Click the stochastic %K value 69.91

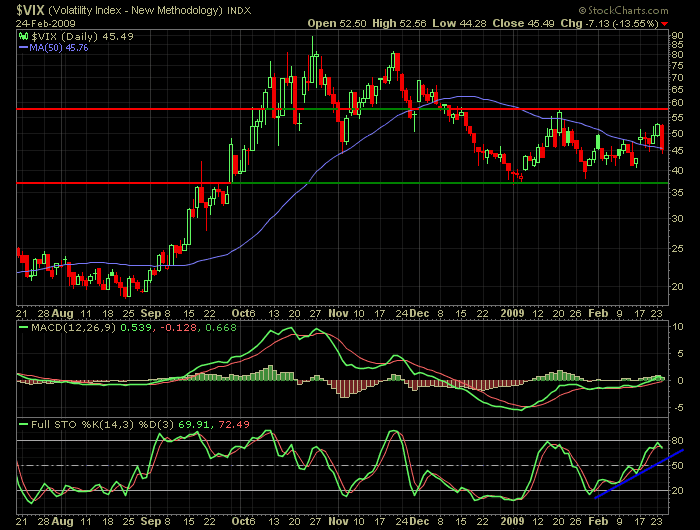(x=193, y=425)
